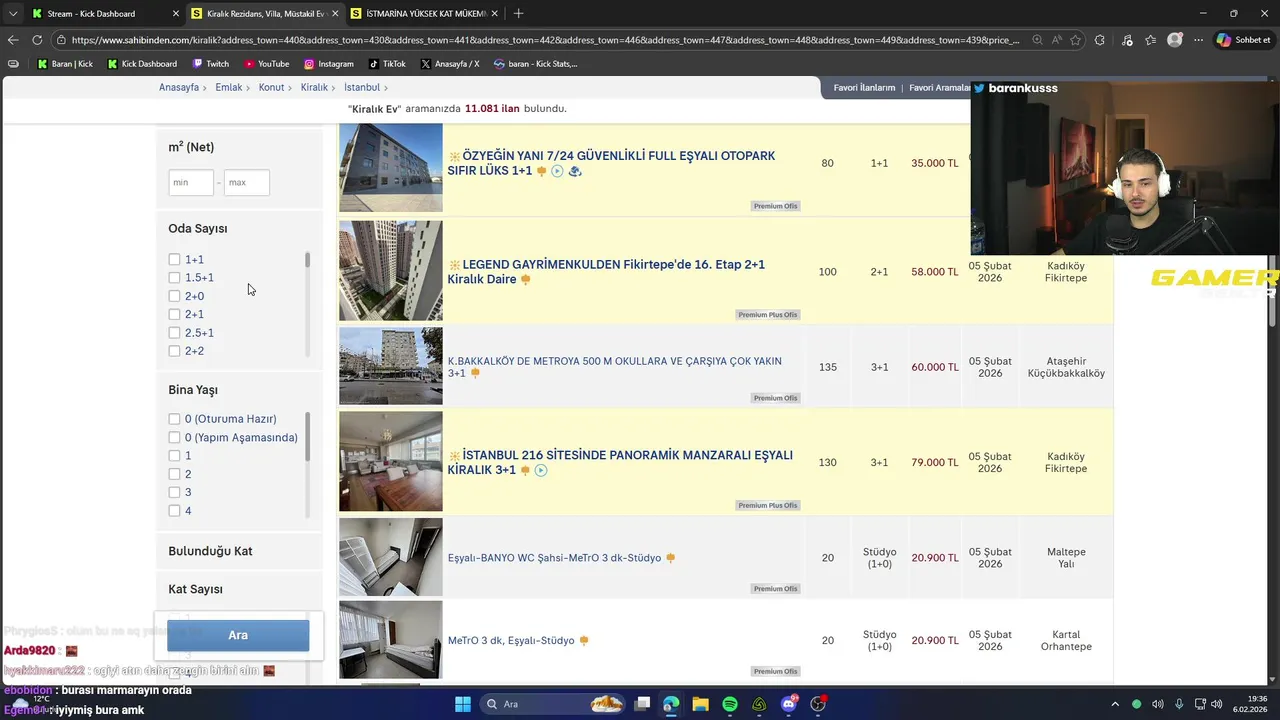This screenshot has height=720, width=1280.
Task: Open File Explorer from the taskbar
Action: tap(700, 704)
